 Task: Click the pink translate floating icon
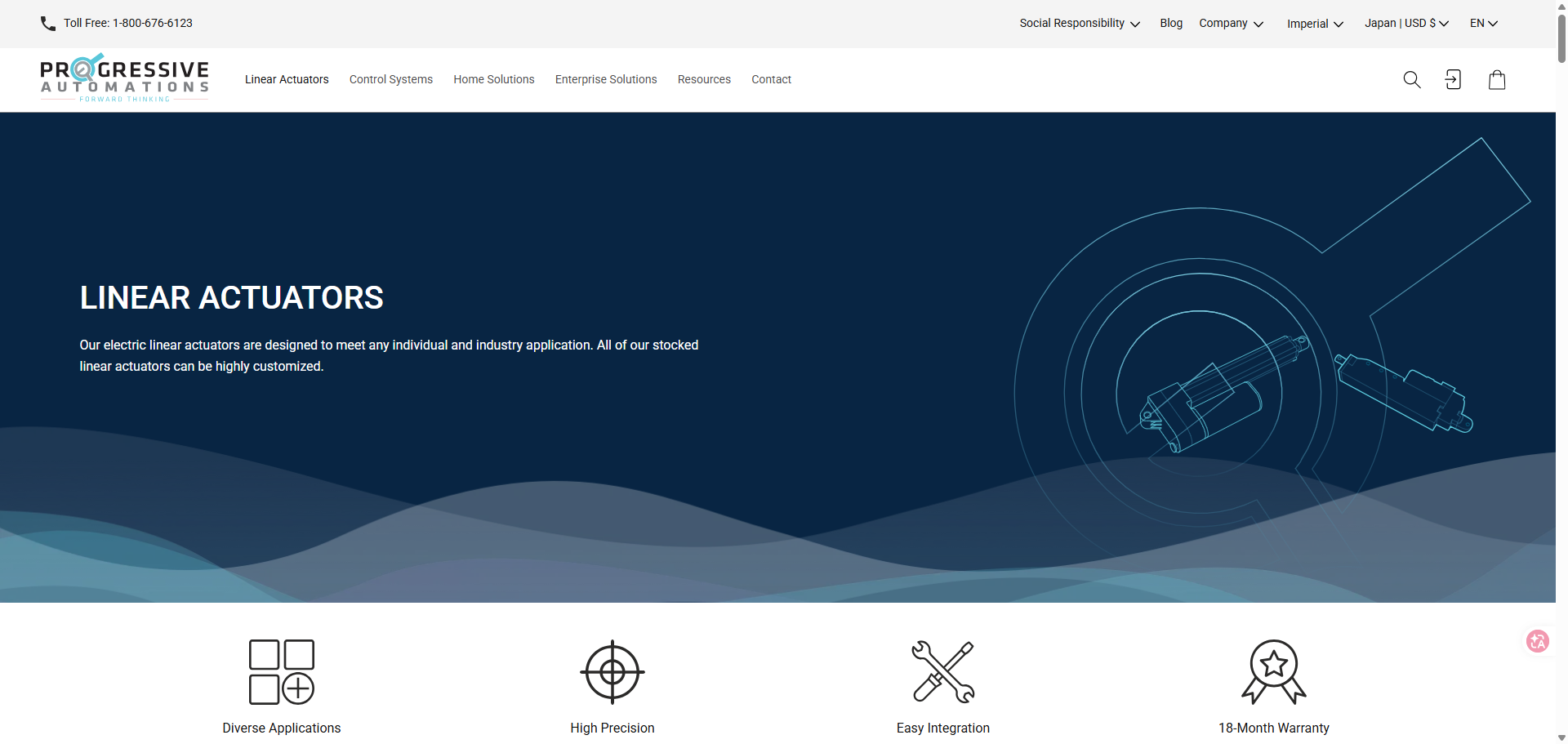click(x=1537, y=641)
